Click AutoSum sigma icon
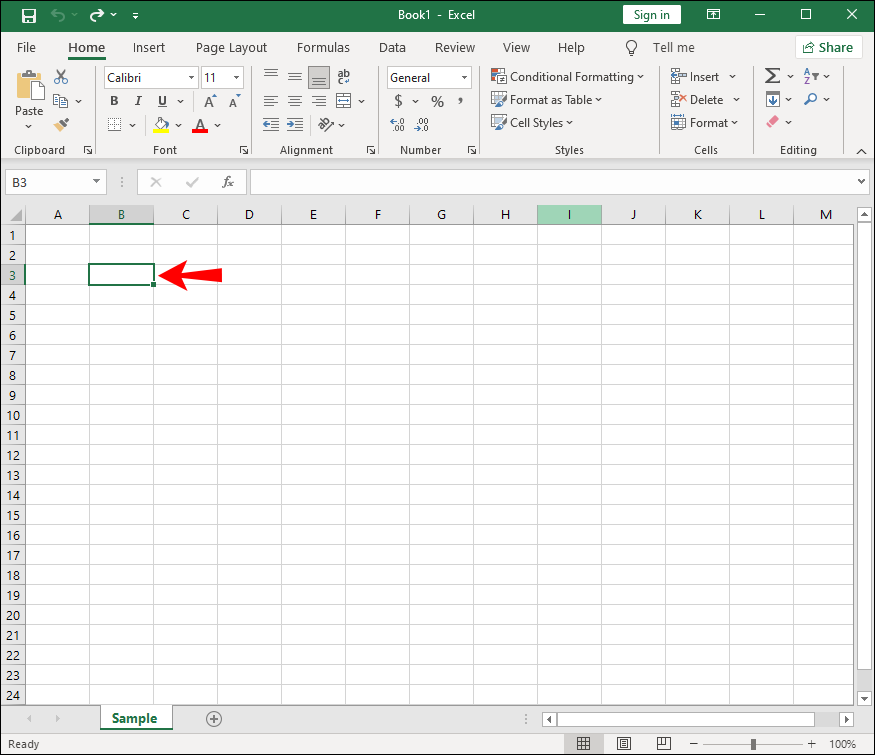This screenshot has height=755, width=875. point(772,75)
